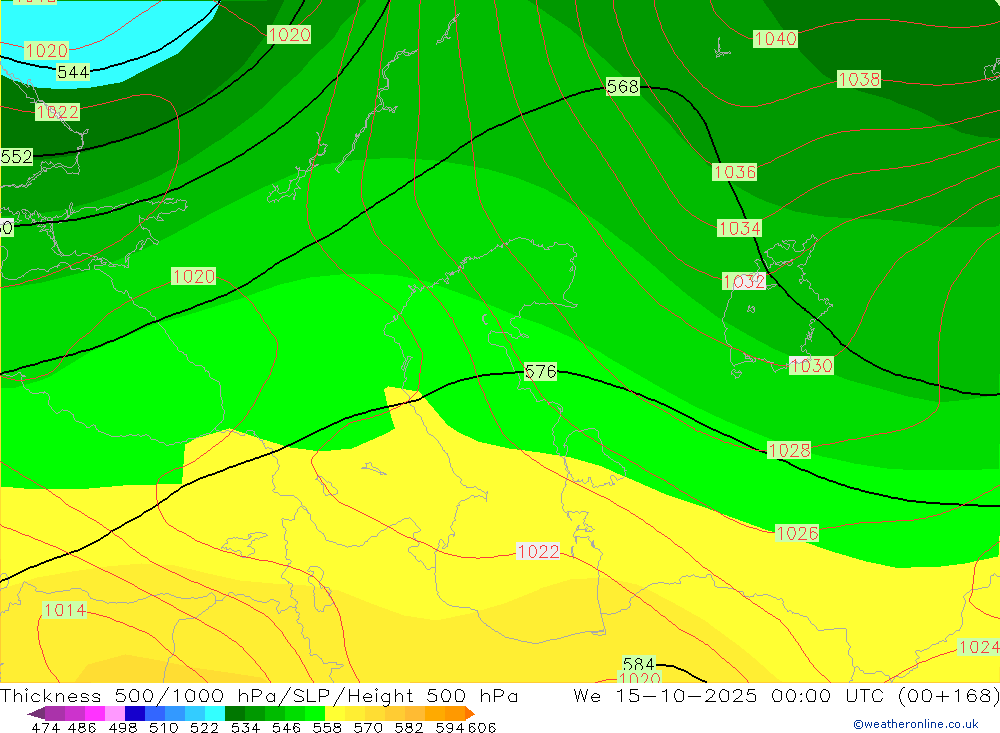Click the 1040 isobar label
This screenshot has height=733, width=1000.
(775, 39)
